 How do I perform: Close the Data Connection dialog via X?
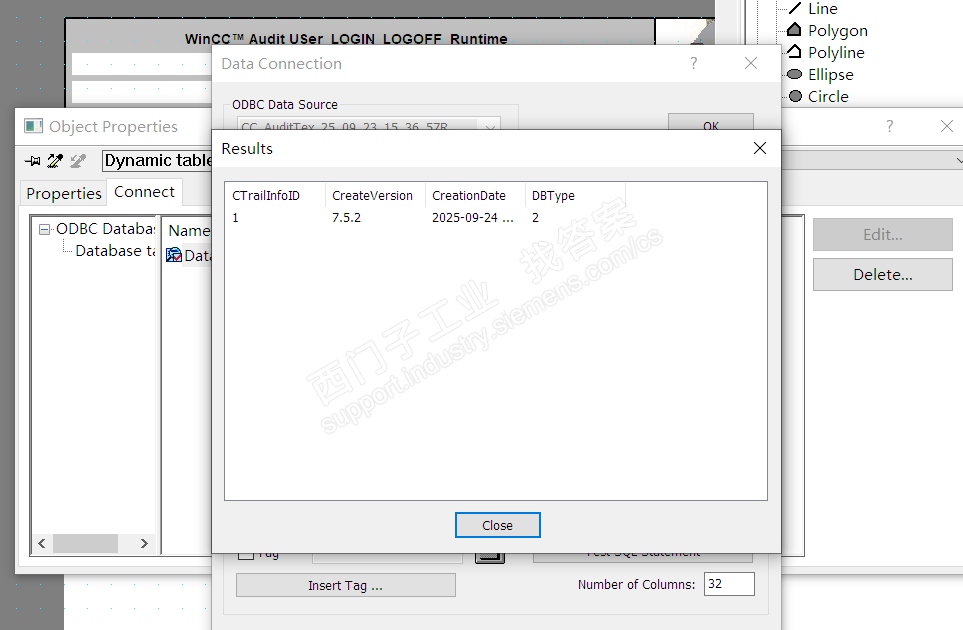click(x=751, y=63)
